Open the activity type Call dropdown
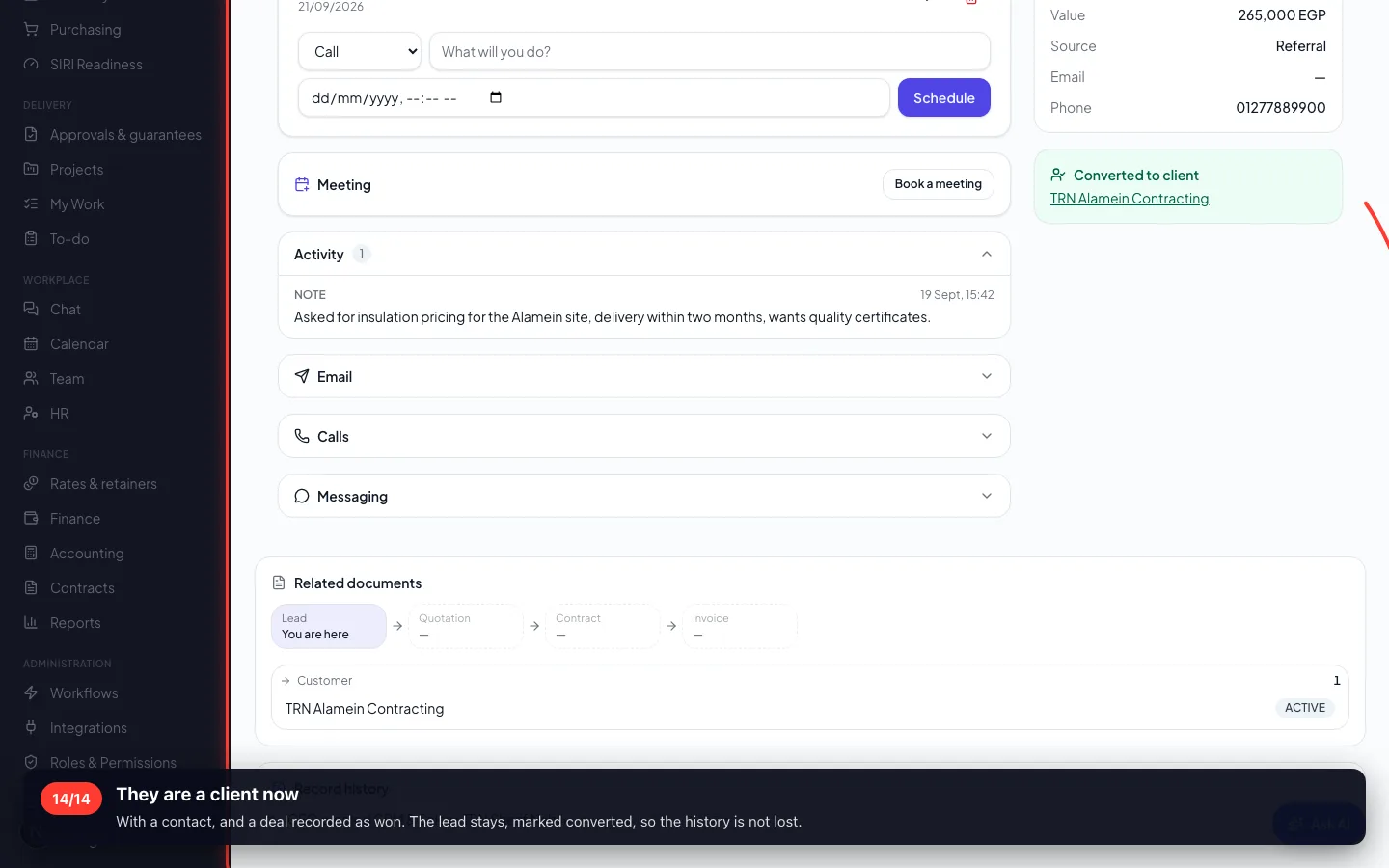 pyautogui.click(x=360, y=52)
